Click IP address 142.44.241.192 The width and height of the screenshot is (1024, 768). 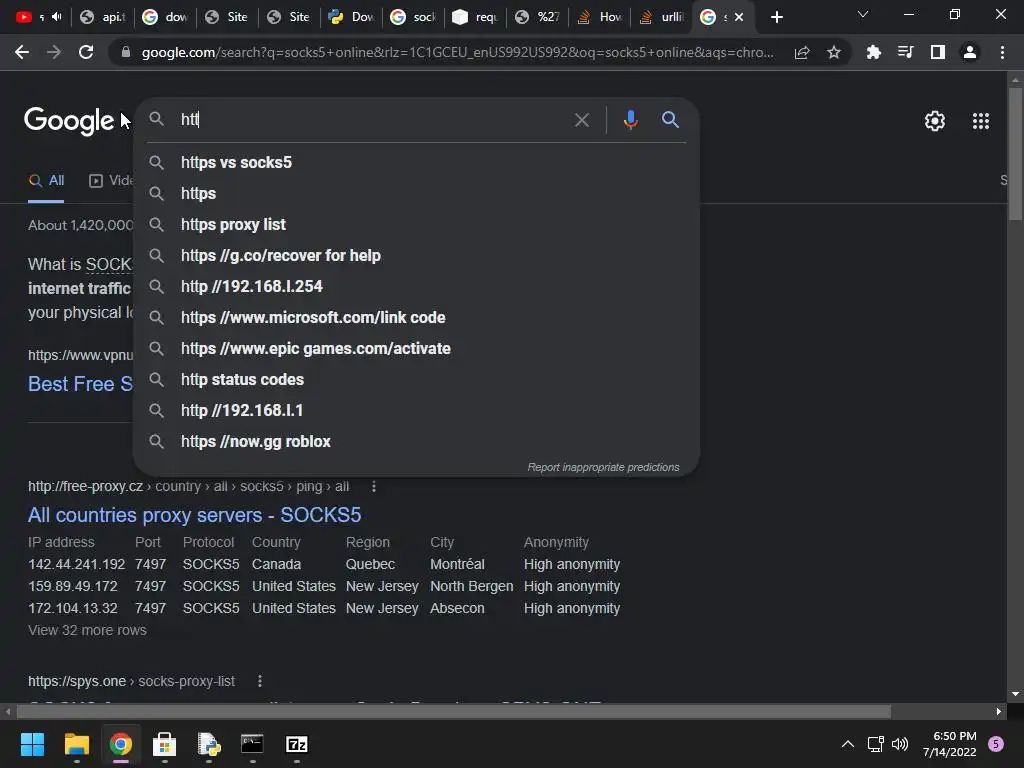(x=76, y=564)
